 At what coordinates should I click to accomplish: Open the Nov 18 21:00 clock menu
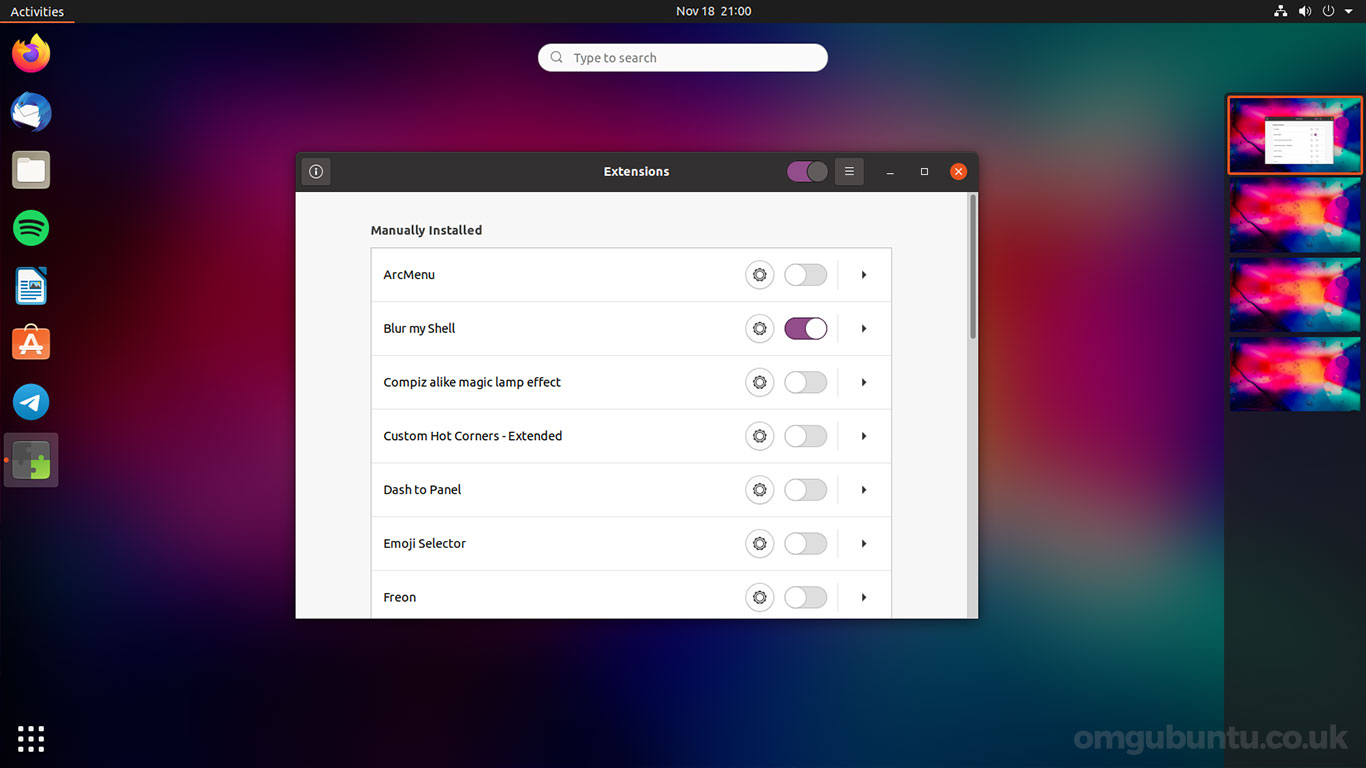[x=713, y=11]
